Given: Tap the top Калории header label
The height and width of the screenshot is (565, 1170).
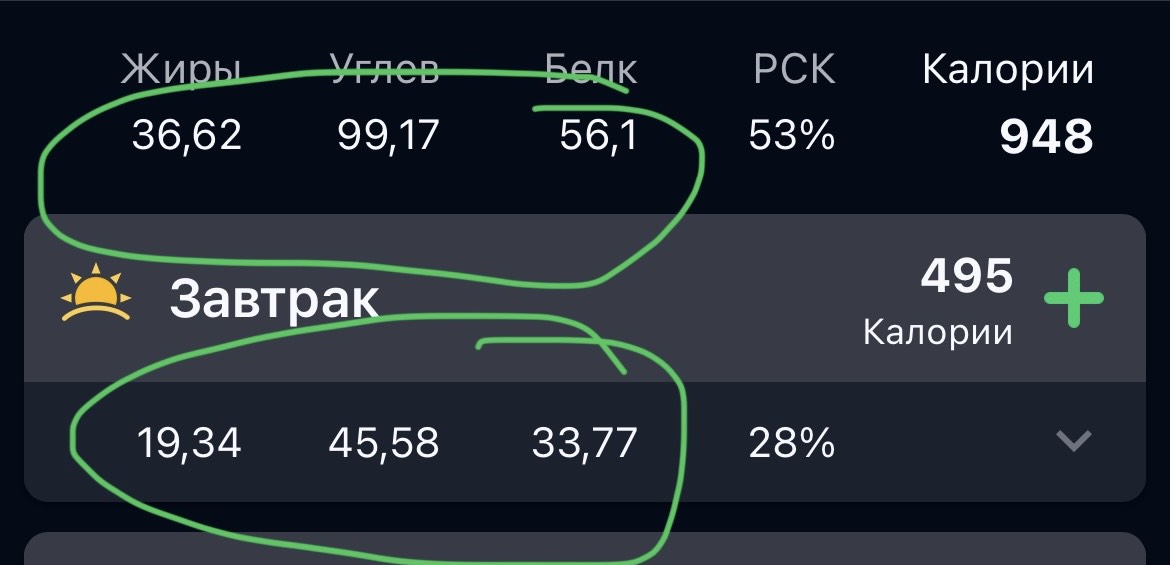Looking at the screenshot, I should coord(1007,70).
